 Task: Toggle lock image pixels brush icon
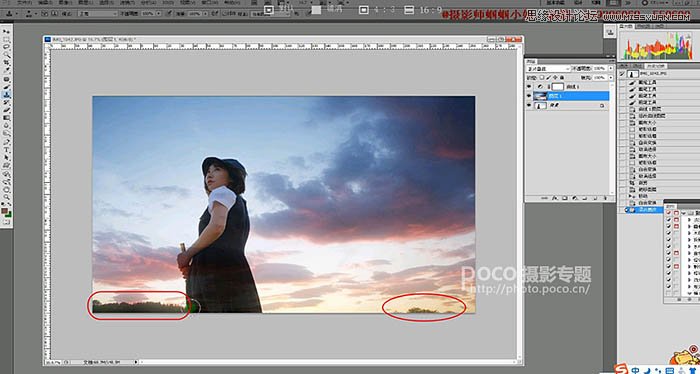click(x=548, y=78)
